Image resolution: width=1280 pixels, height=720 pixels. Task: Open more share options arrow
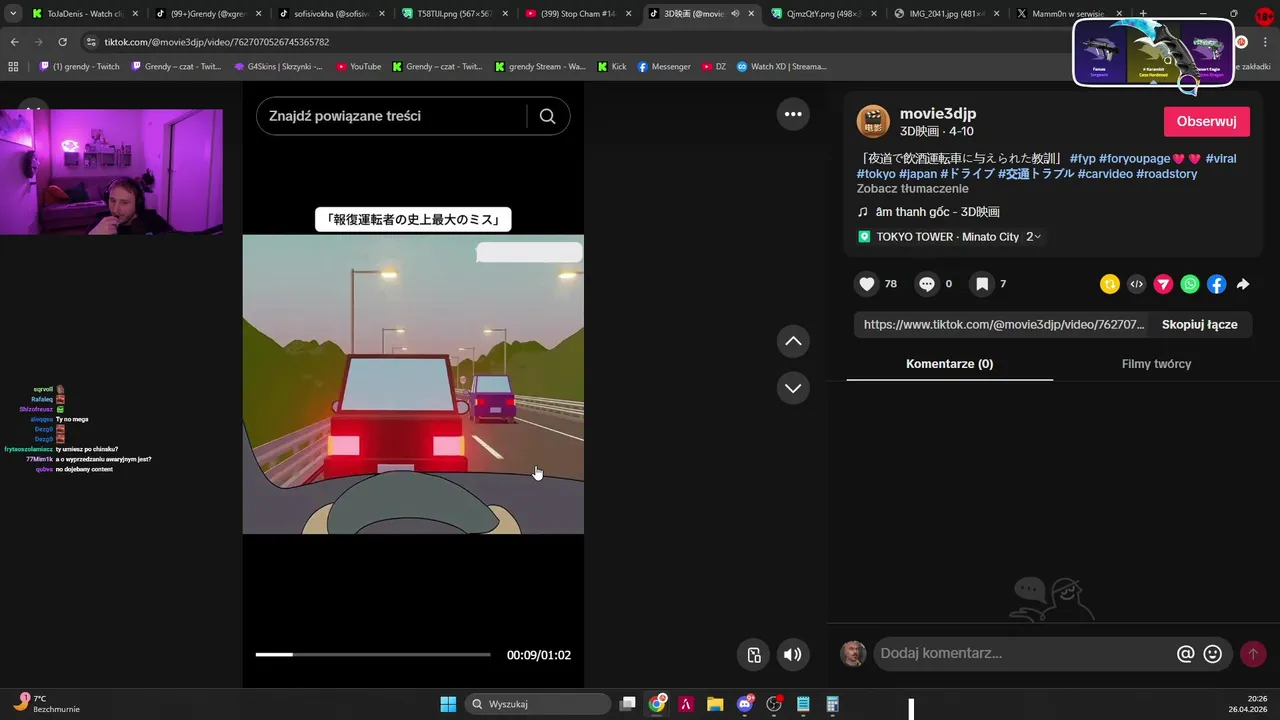1243,284
